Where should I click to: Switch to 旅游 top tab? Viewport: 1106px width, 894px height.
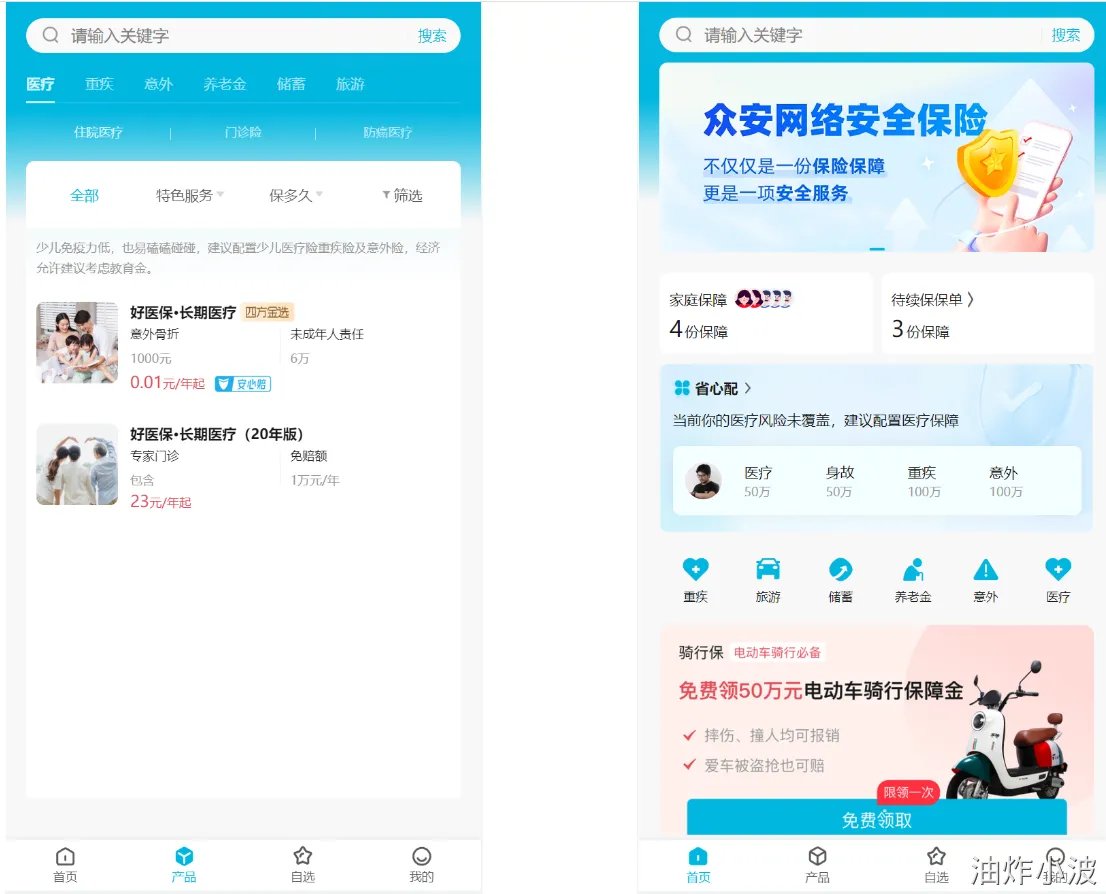350,84
